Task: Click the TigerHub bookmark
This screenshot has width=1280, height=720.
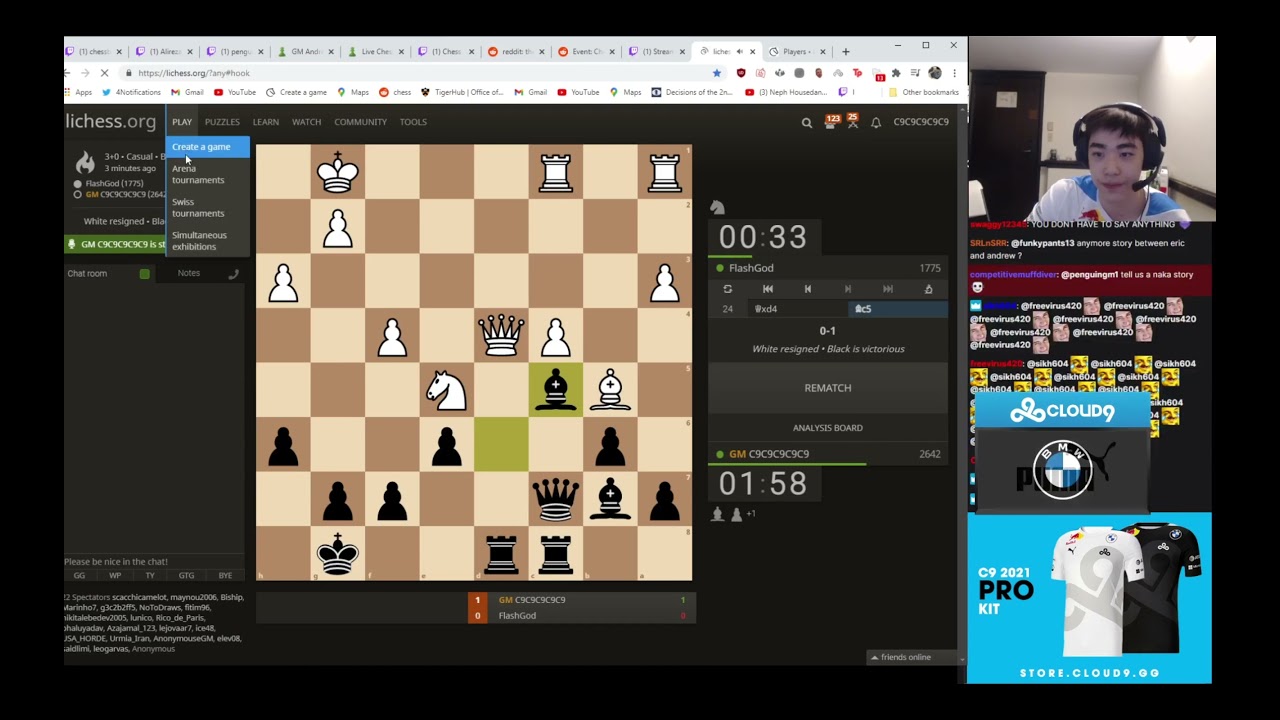Action: click(462, 92)
